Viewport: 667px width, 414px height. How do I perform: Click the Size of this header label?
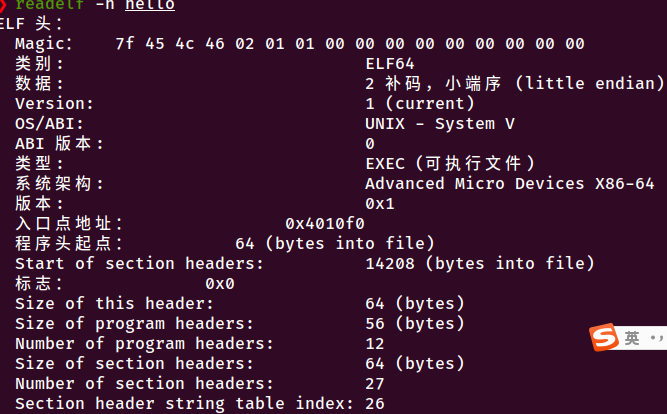[x=114, y=304]
